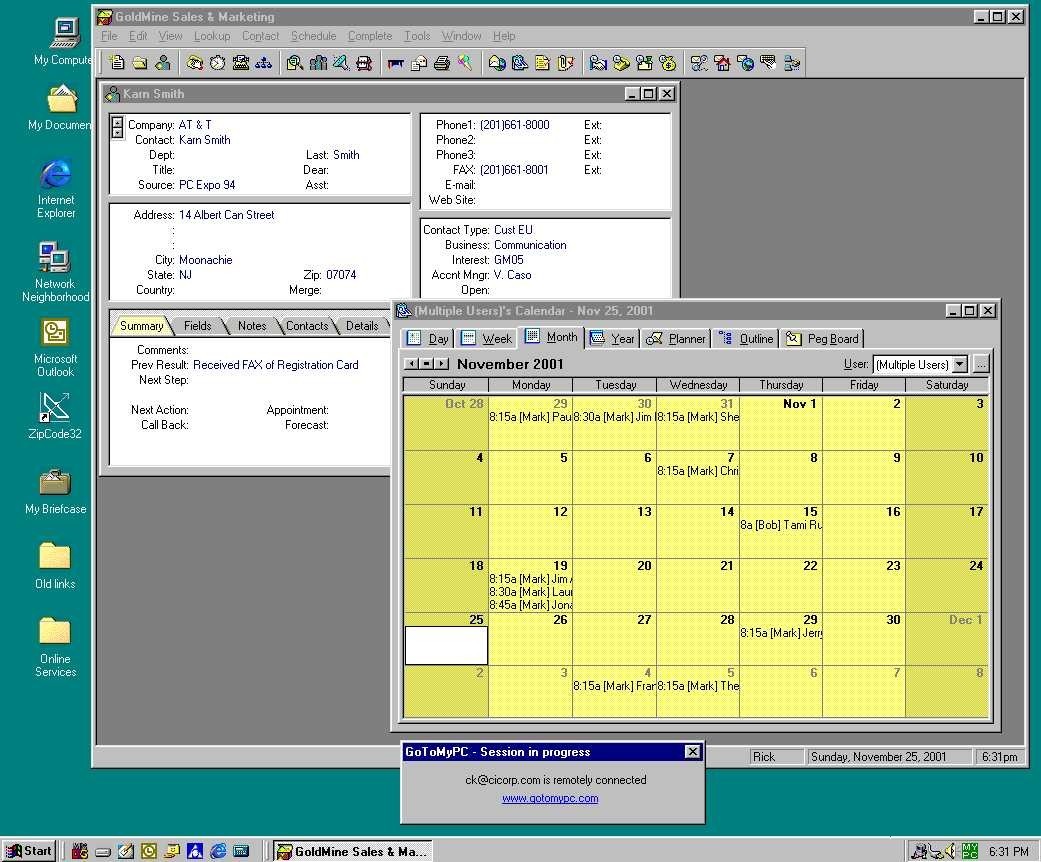Click the new record toolbar icon

click(117, 63)
